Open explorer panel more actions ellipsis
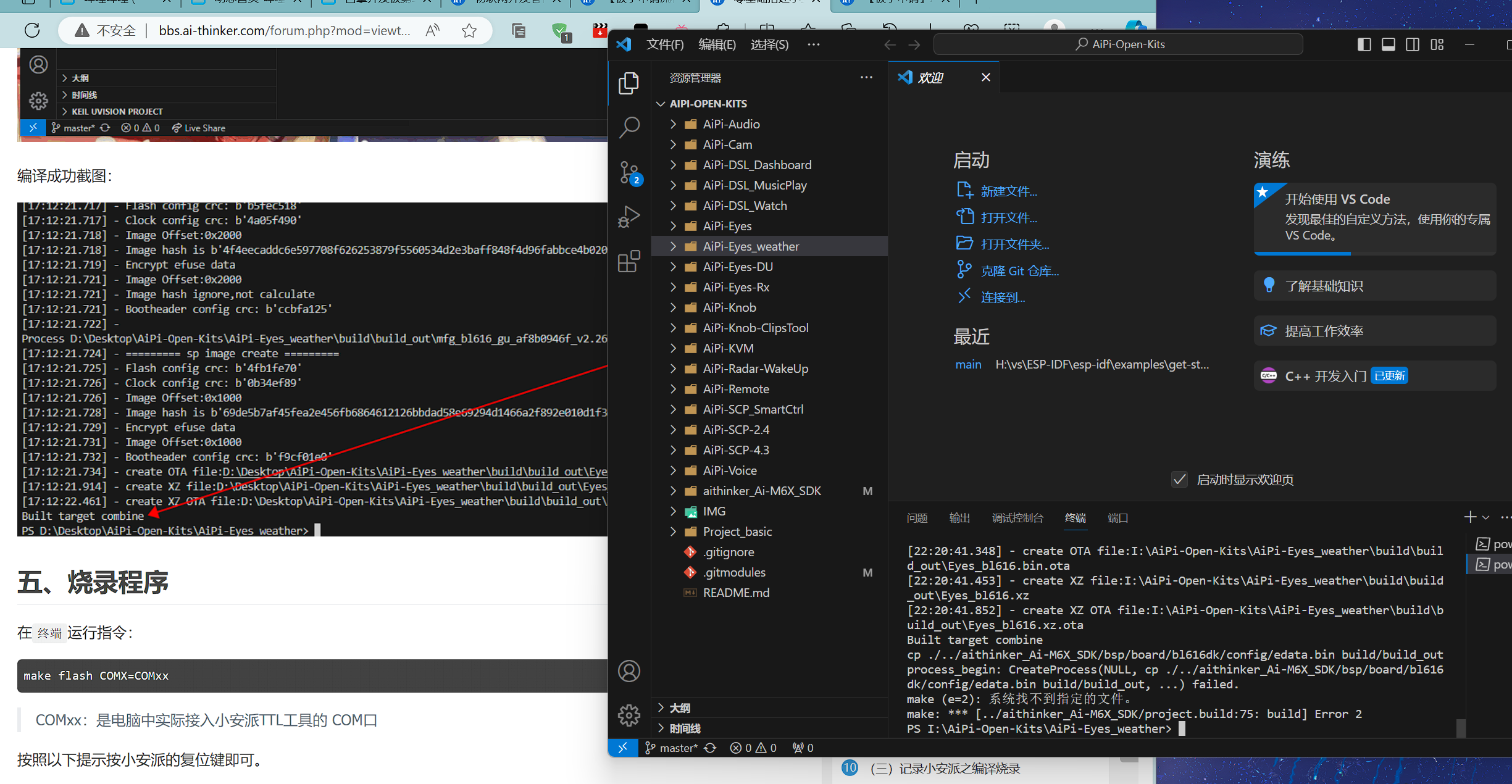The height and width of the screenshot is (784, 1512). (x=866, y=78)
